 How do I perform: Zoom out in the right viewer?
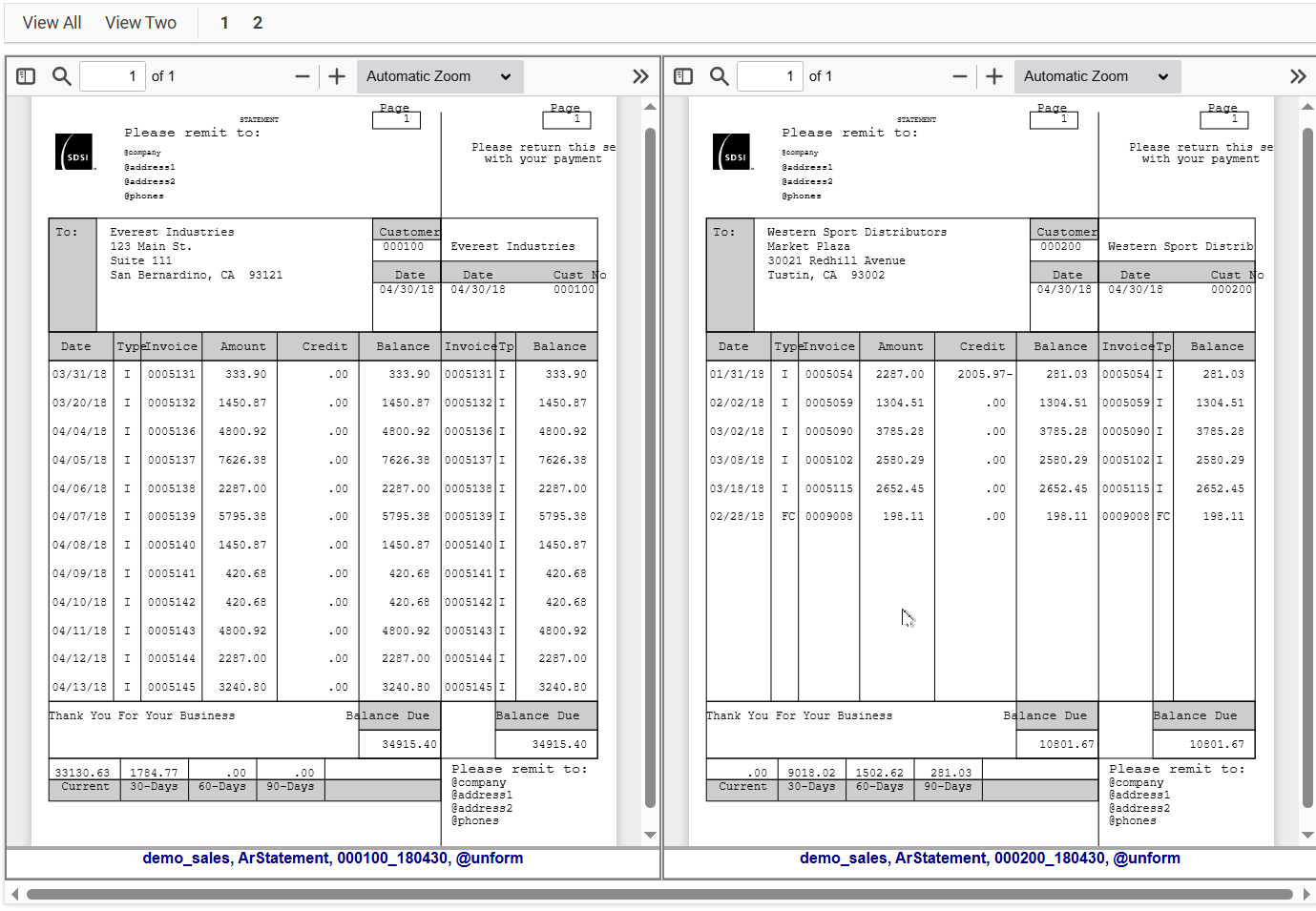(x=960, y=76)
